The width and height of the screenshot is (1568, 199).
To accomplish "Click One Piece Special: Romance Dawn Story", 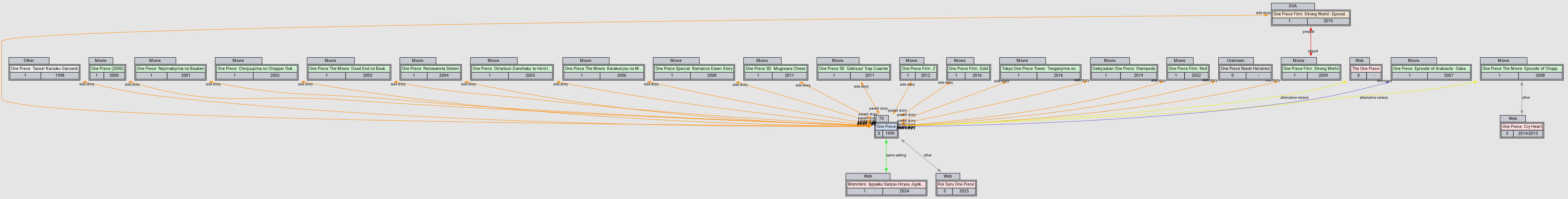I will pyautogui.click(x=693, y=69).
